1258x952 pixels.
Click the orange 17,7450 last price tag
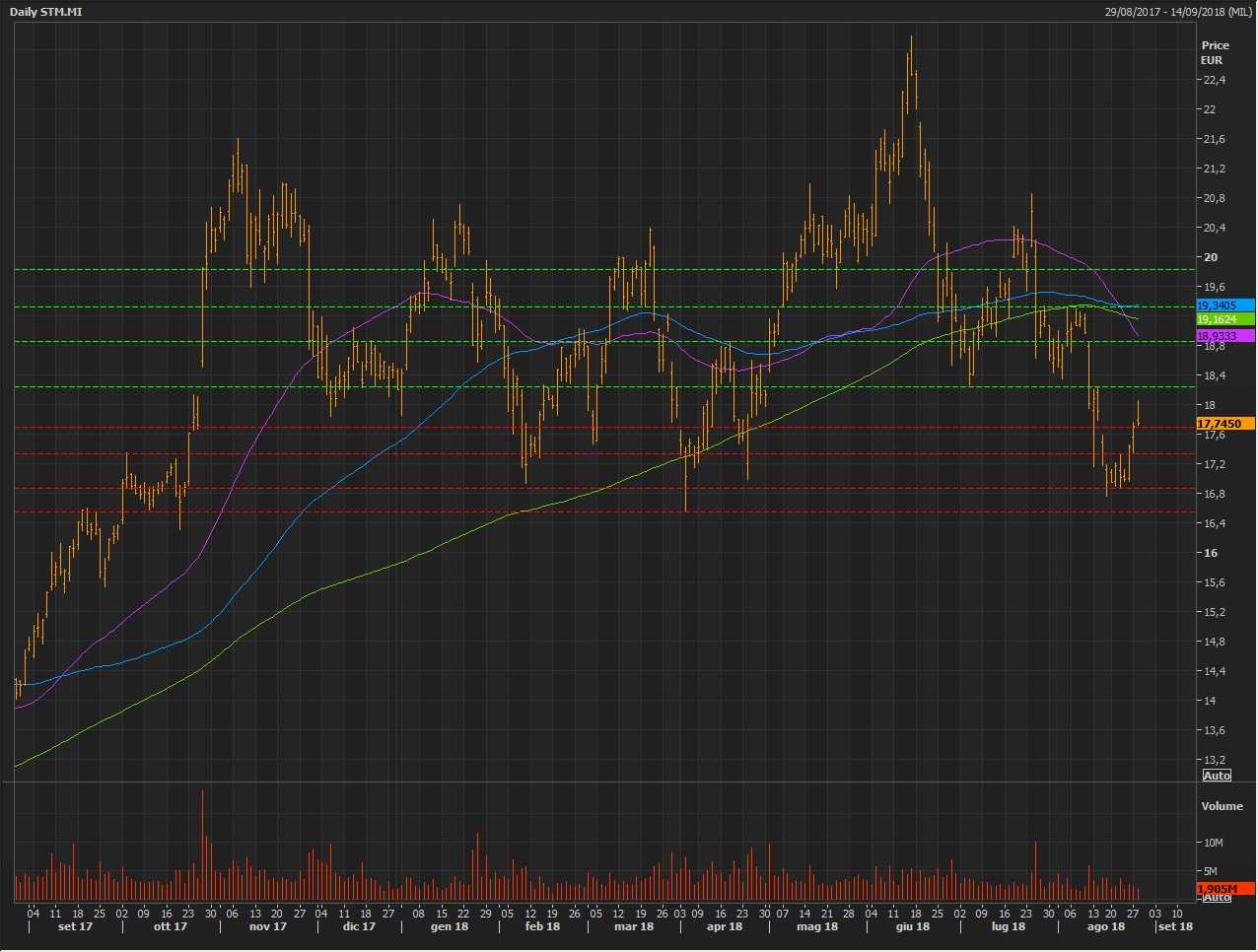(x=1224, y=424)
